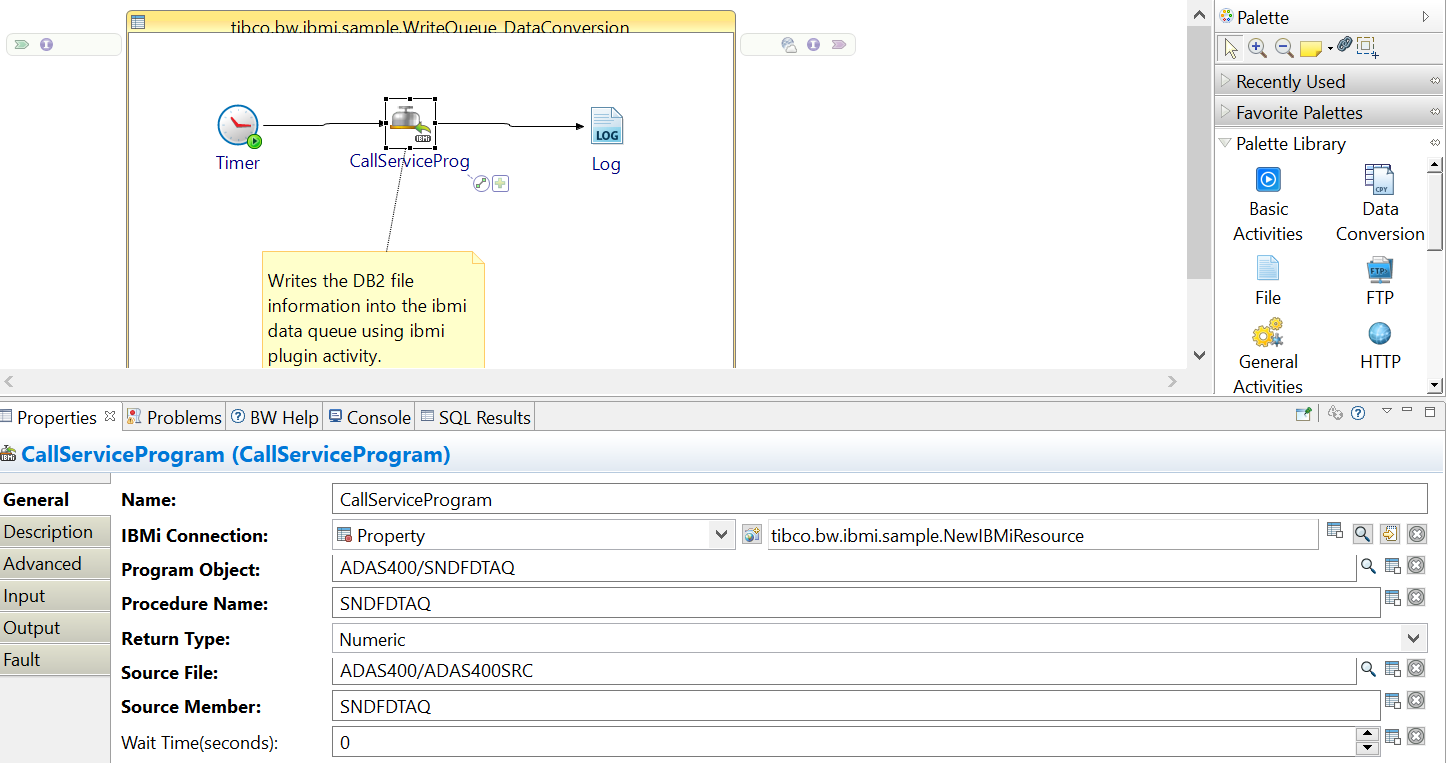Image resolution: width=1446 pixels, height=763 pixels.
Task: Open the Advanced properties side tab
Action: [42, 564]
